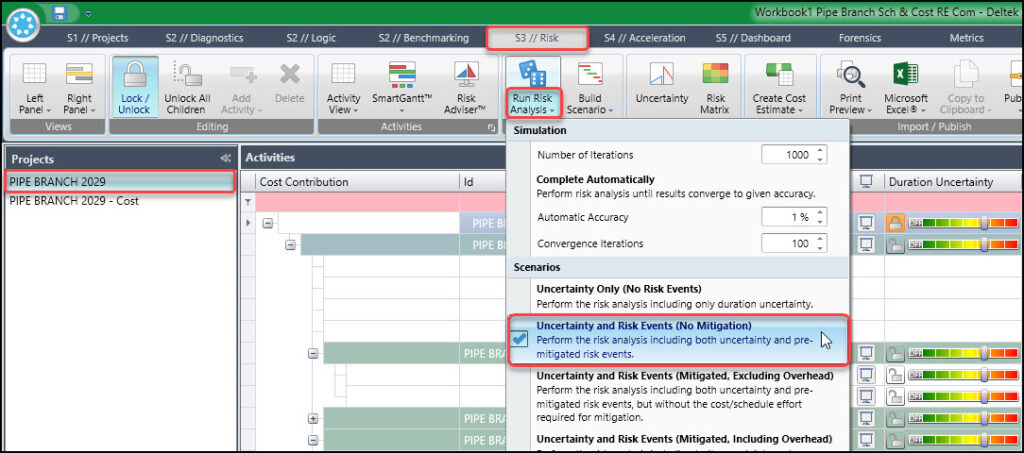Viewport: 1024px width, 453px height.
Task: Toggle the Lock / Unlock button
Action: (x=135, y=87)
